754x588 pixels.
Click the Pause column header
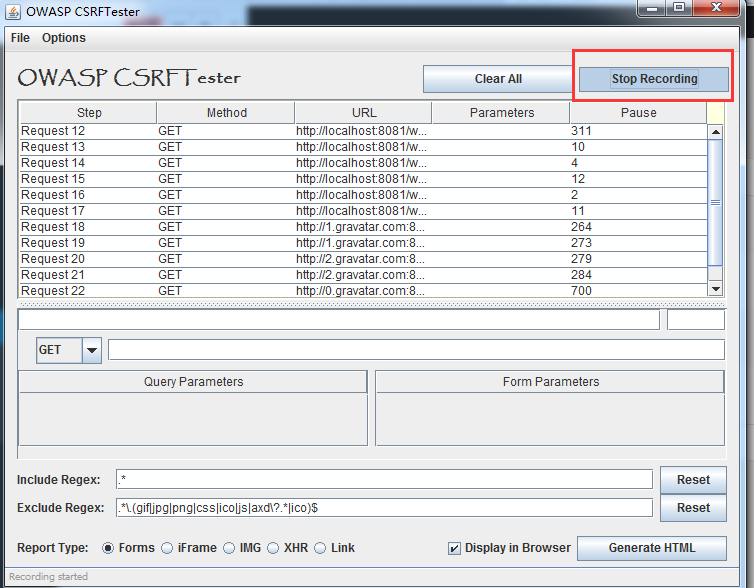[x=638, y=113]
